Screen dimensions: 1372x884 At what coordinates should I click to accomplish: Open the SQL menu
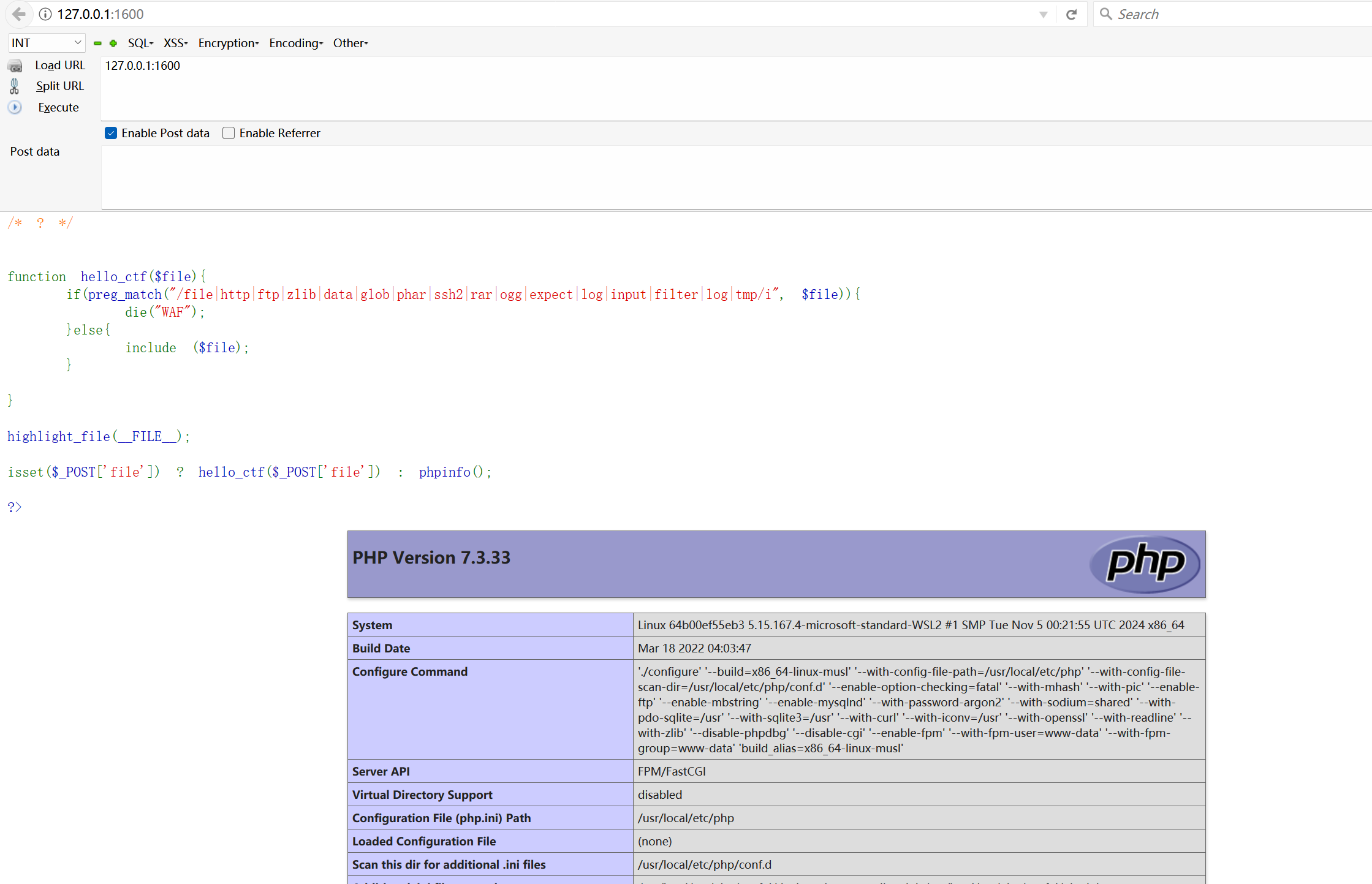tap(140, 43)
